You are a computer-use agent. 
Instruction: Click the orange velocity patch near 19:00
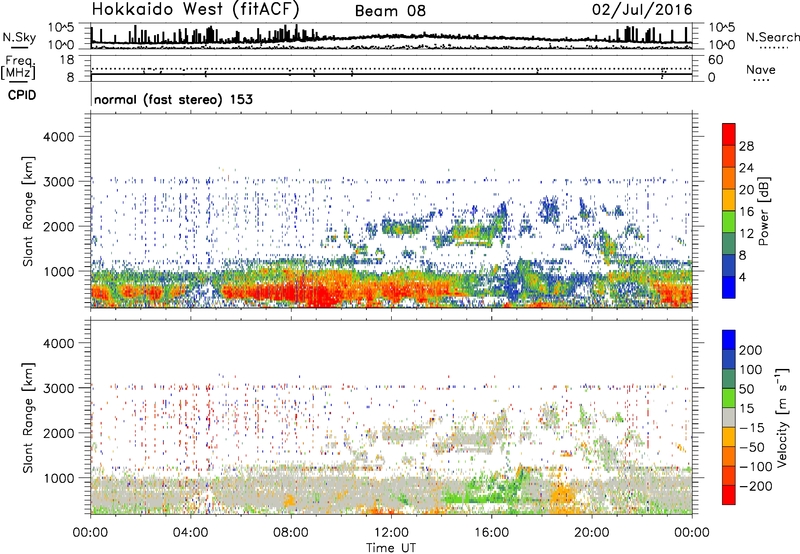point(563,494)
